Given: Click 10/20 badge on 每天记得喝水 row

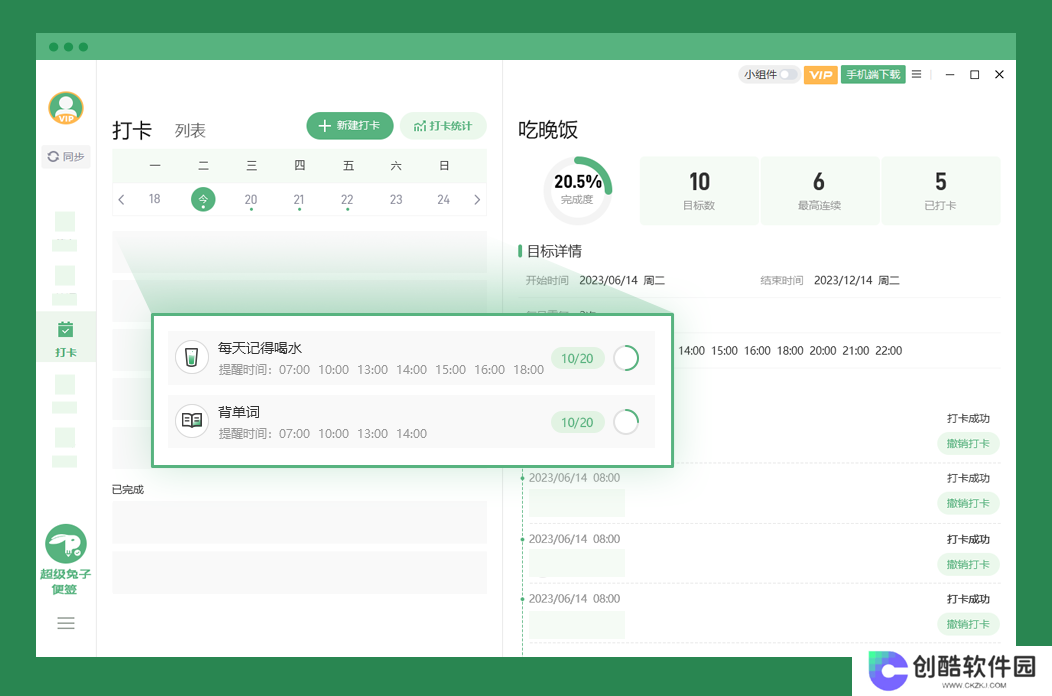Looking at the screenshot, I should (577, 358).
